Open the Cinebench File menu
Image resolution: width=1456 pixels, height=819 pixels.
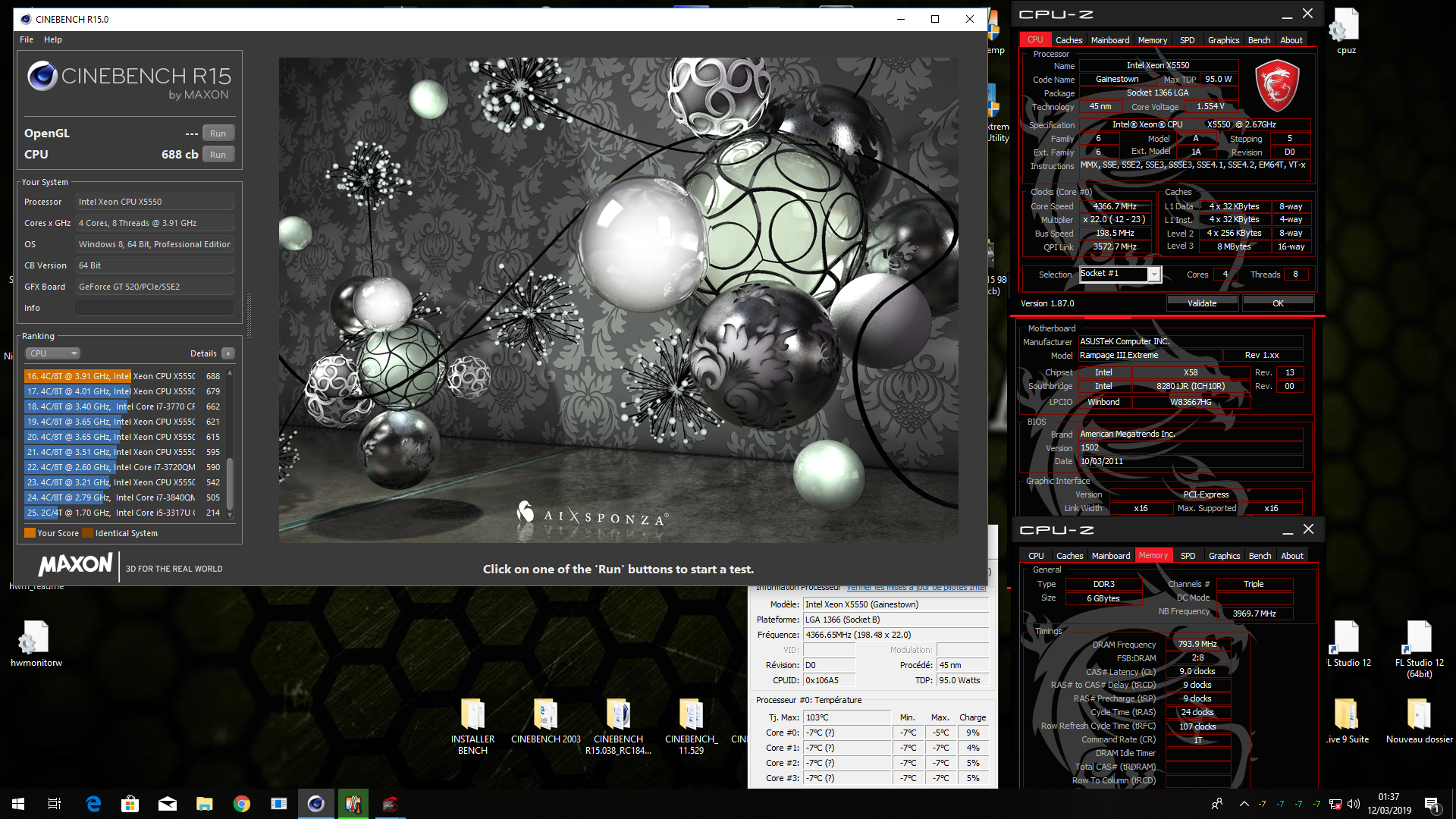27,39
